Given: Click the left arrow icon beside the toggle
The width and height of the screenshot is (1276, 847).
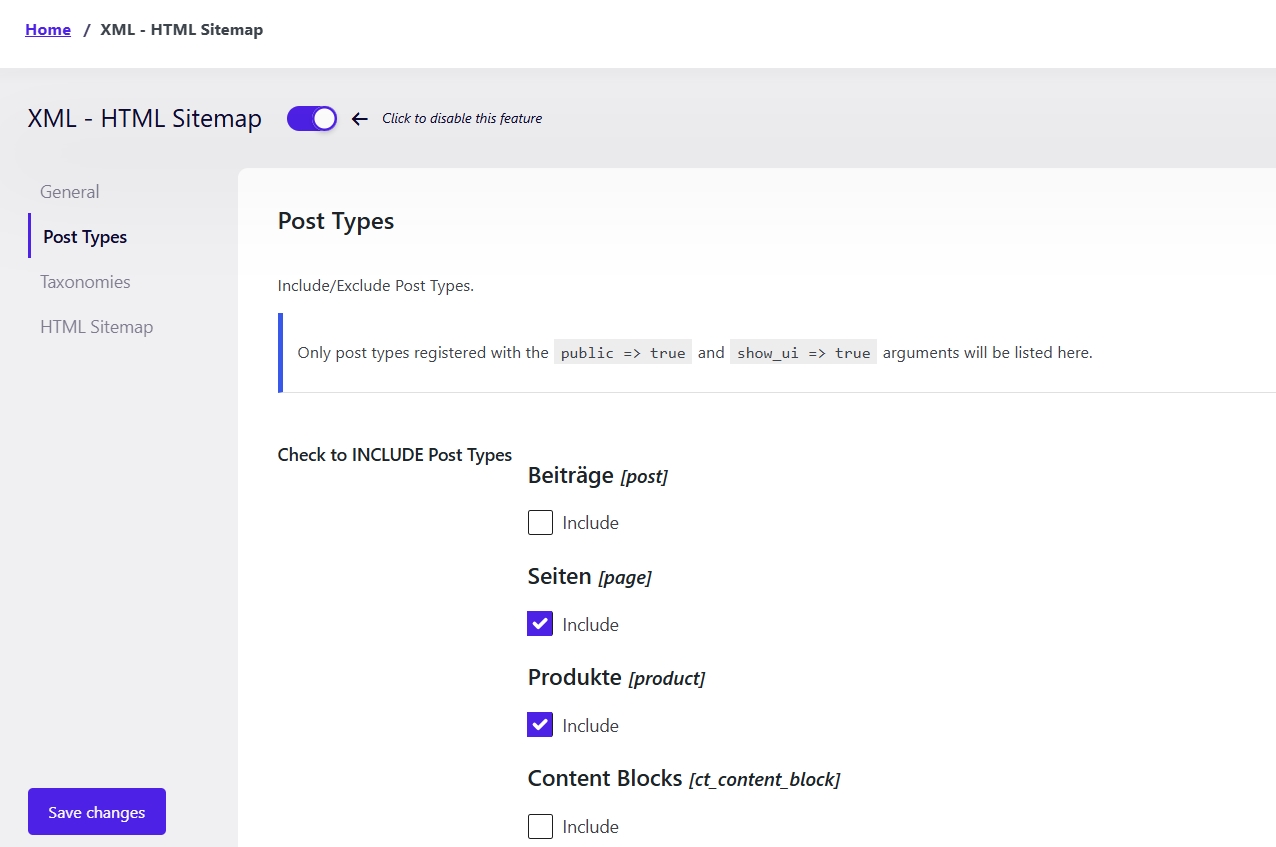Looking at the screenshot, I should click(360, 119).
